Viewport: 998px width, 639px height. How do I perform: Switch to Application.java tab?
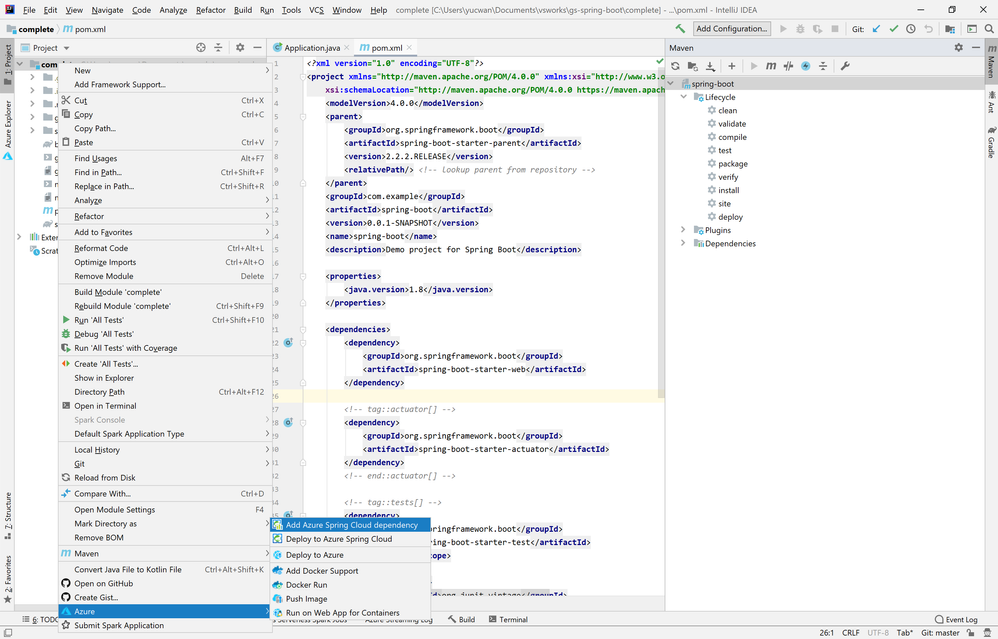(311, 48)
